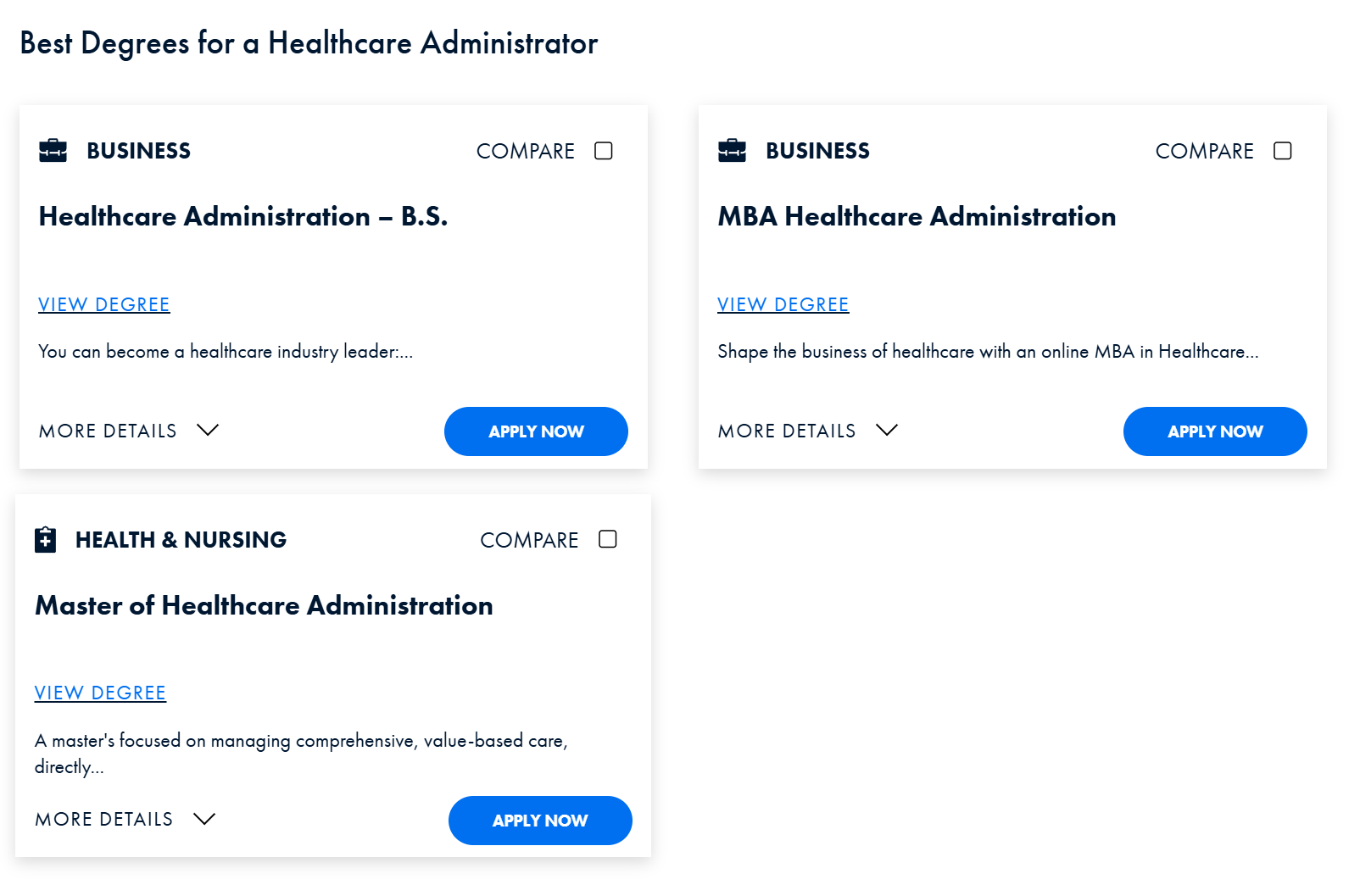
Task: Click Apply Now on the Master of Healthcare Administration card
Action: 540,820
